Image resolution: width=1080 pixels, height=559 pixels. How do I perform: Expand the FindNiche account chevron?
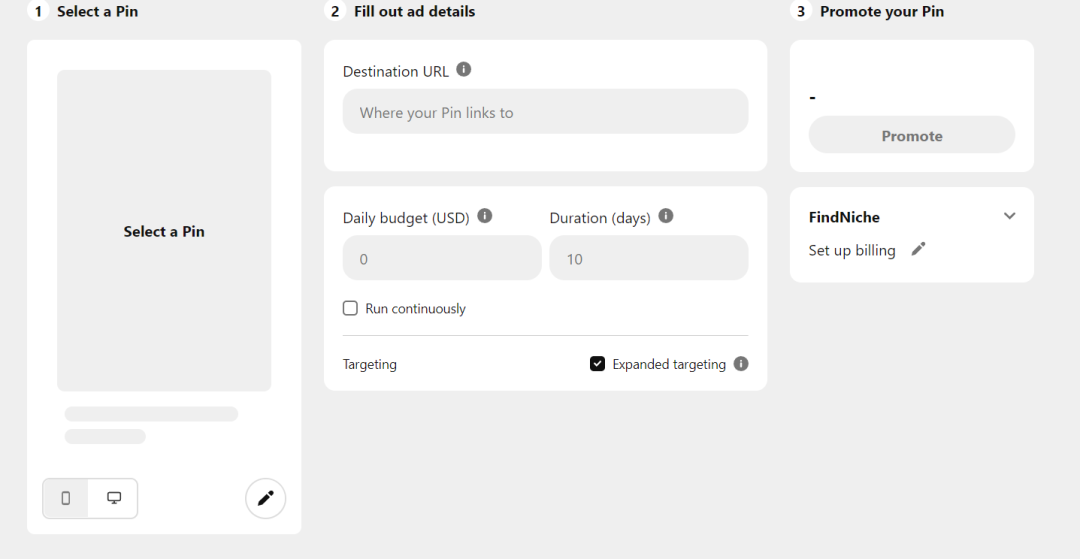point(1009,216)
